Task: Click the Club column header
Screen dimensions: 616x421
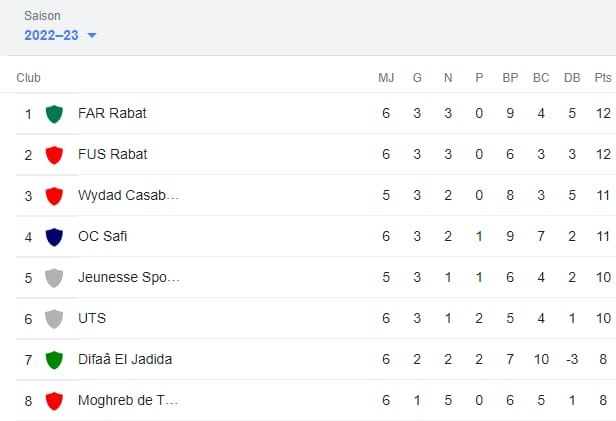Action: point(28,78)
